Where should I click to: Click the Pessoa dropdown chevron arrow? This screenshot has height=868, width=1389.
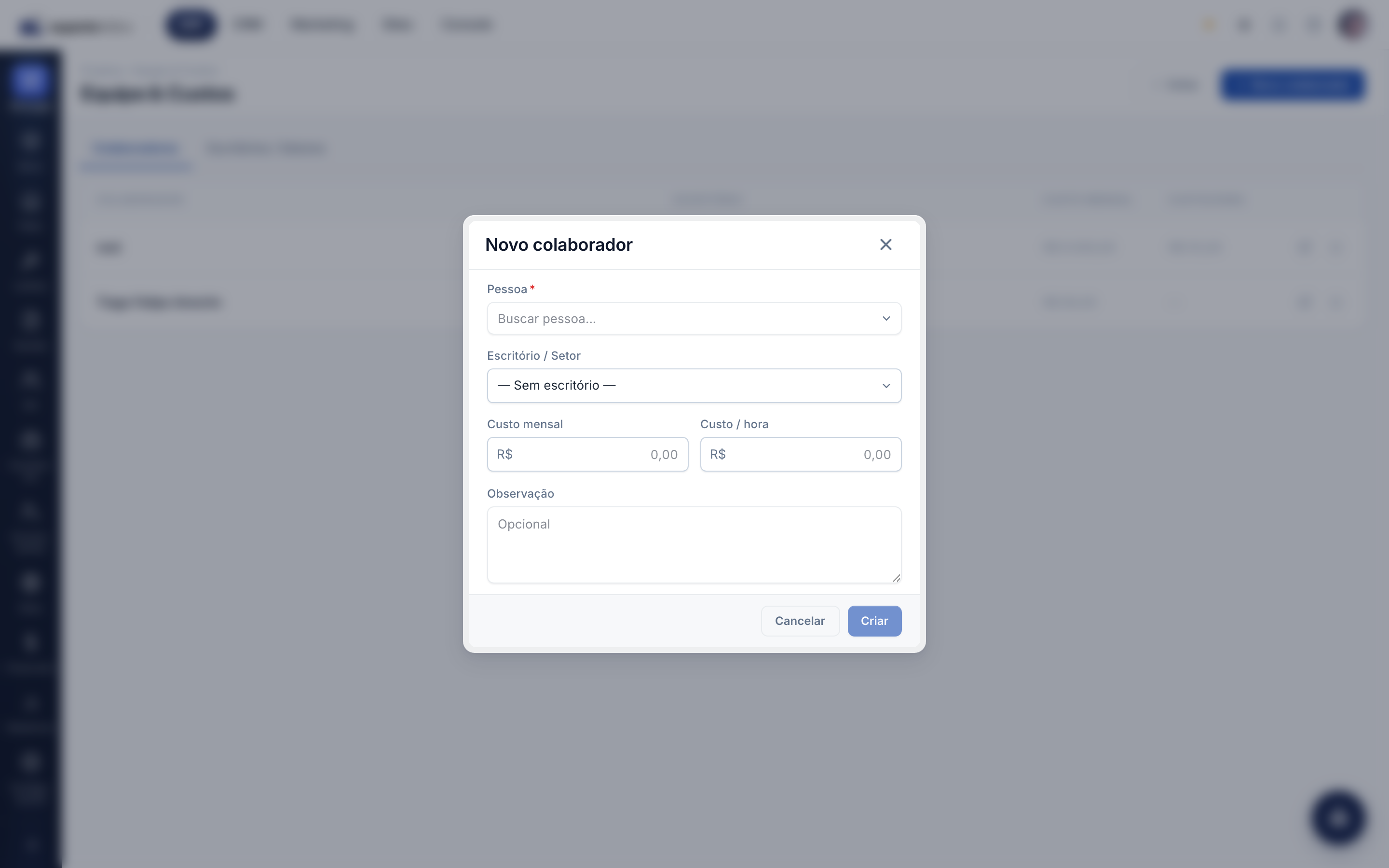pos(886,319)
